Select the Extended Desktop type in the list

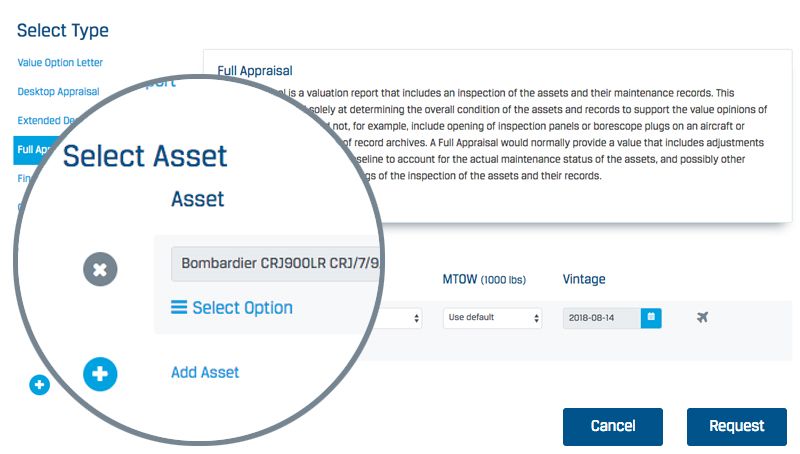40,121
